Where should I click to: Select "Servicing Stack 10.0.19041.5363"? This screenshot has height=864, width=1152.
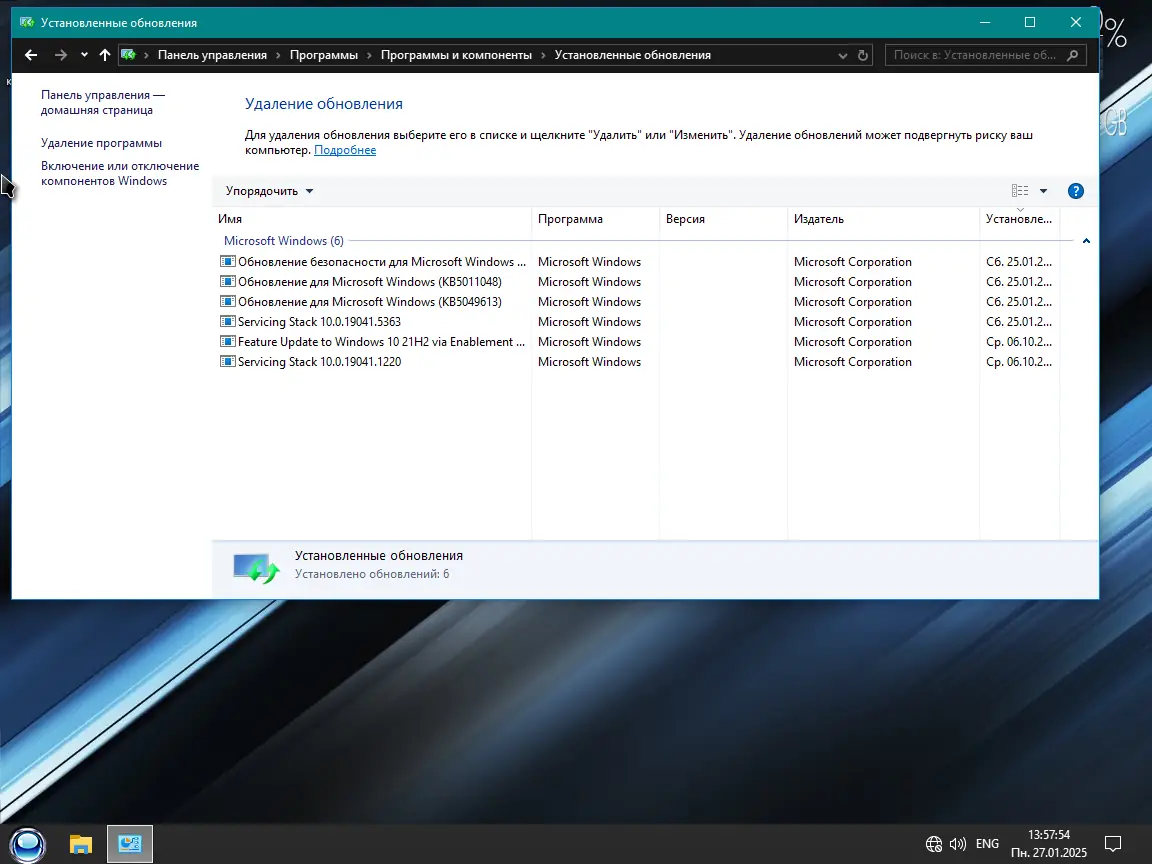[636, 322]
